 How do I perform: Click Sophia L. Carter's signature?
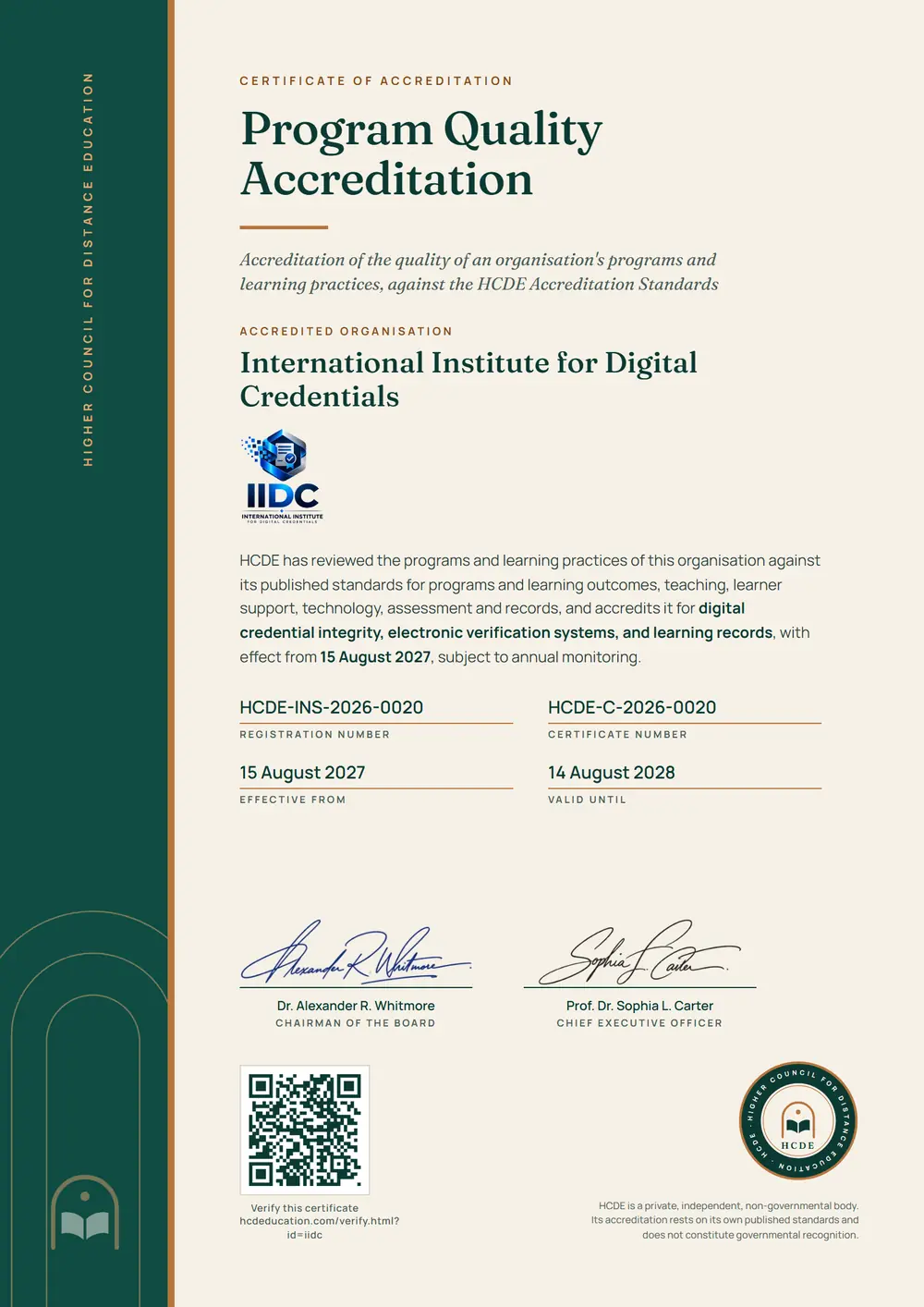(x=639, y=952)
